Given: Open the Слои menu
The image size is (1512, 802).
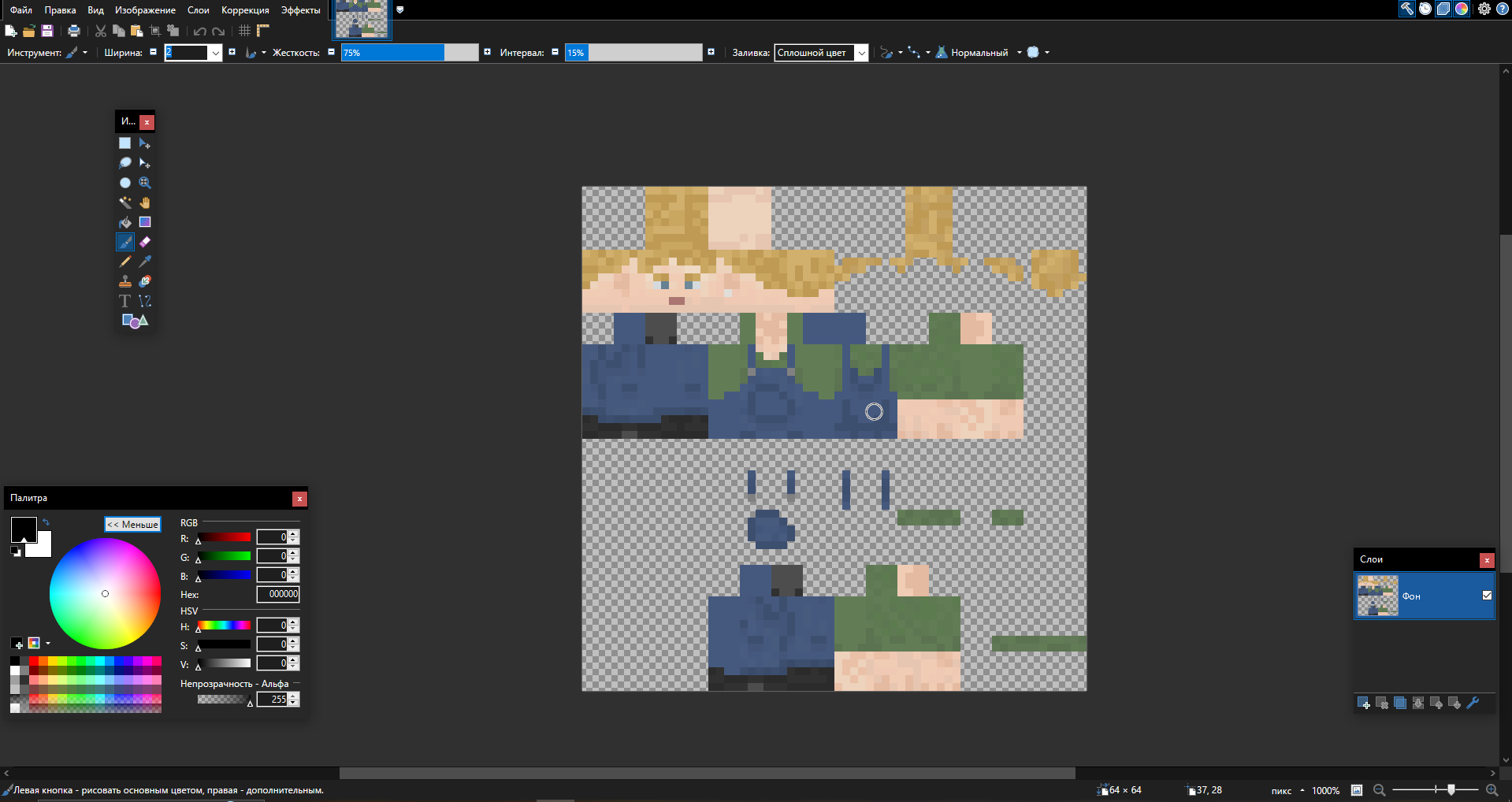Looking at the screenshot, I should [199, 10].
